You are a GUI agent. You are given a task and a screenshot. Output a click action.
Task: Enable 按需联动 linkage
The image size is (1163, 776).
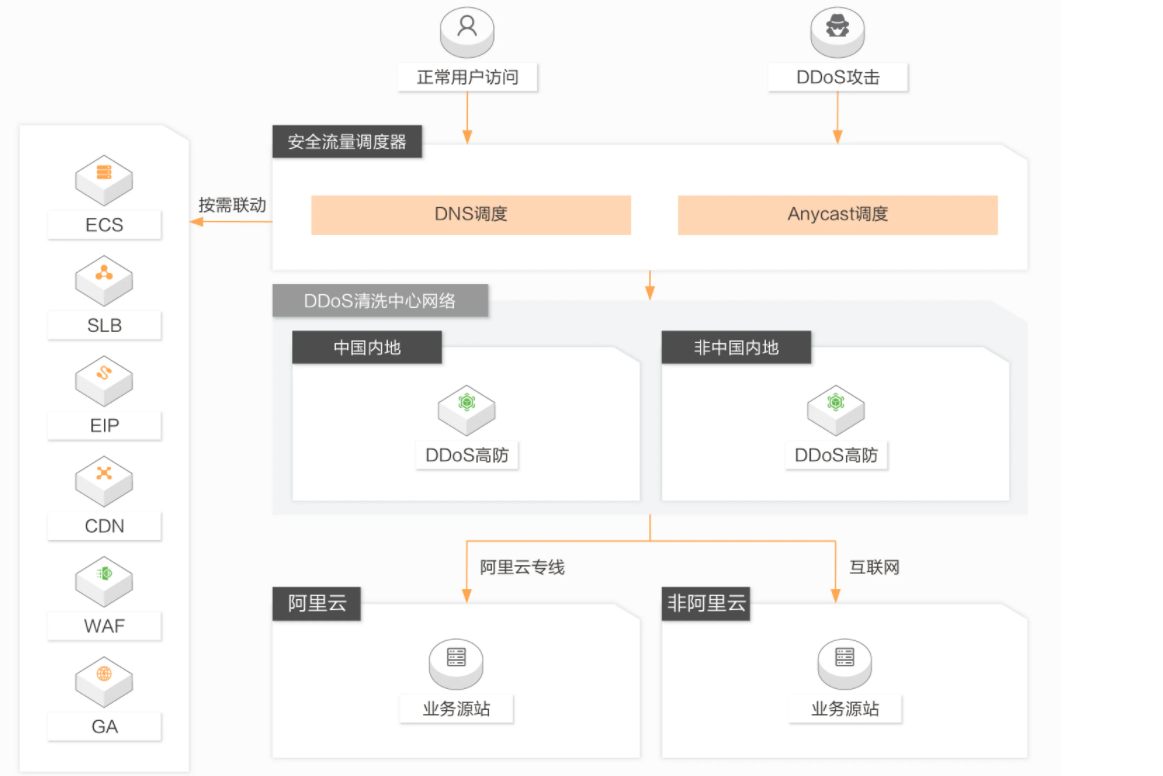tap(232, 205)
